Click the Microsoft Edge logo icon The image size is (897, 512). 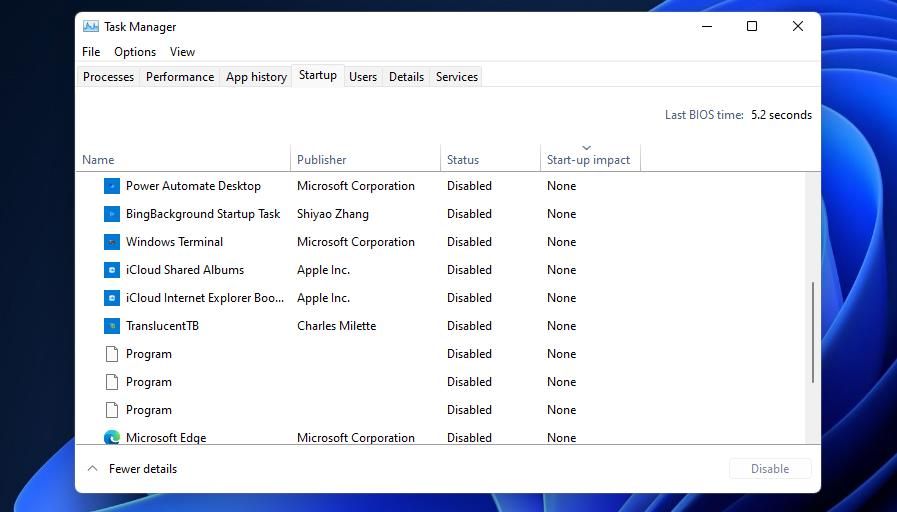pos(112,437)
